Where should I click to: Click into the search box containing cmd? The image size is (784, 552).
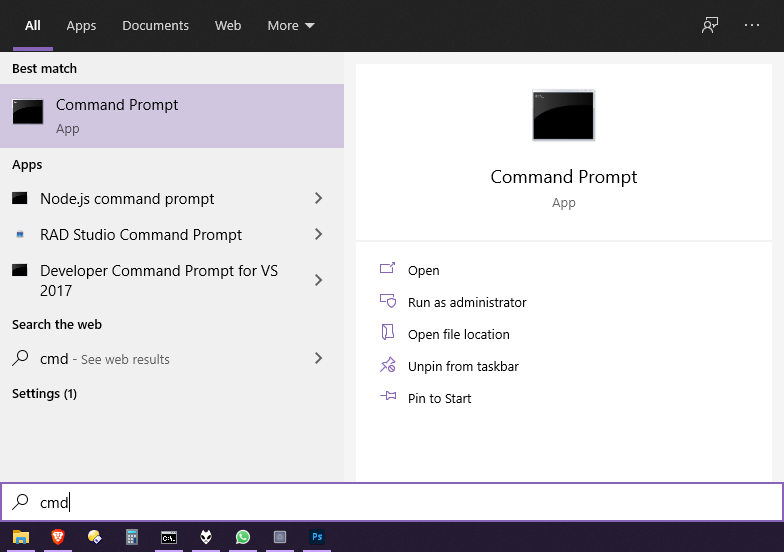(x=392, y=502)
